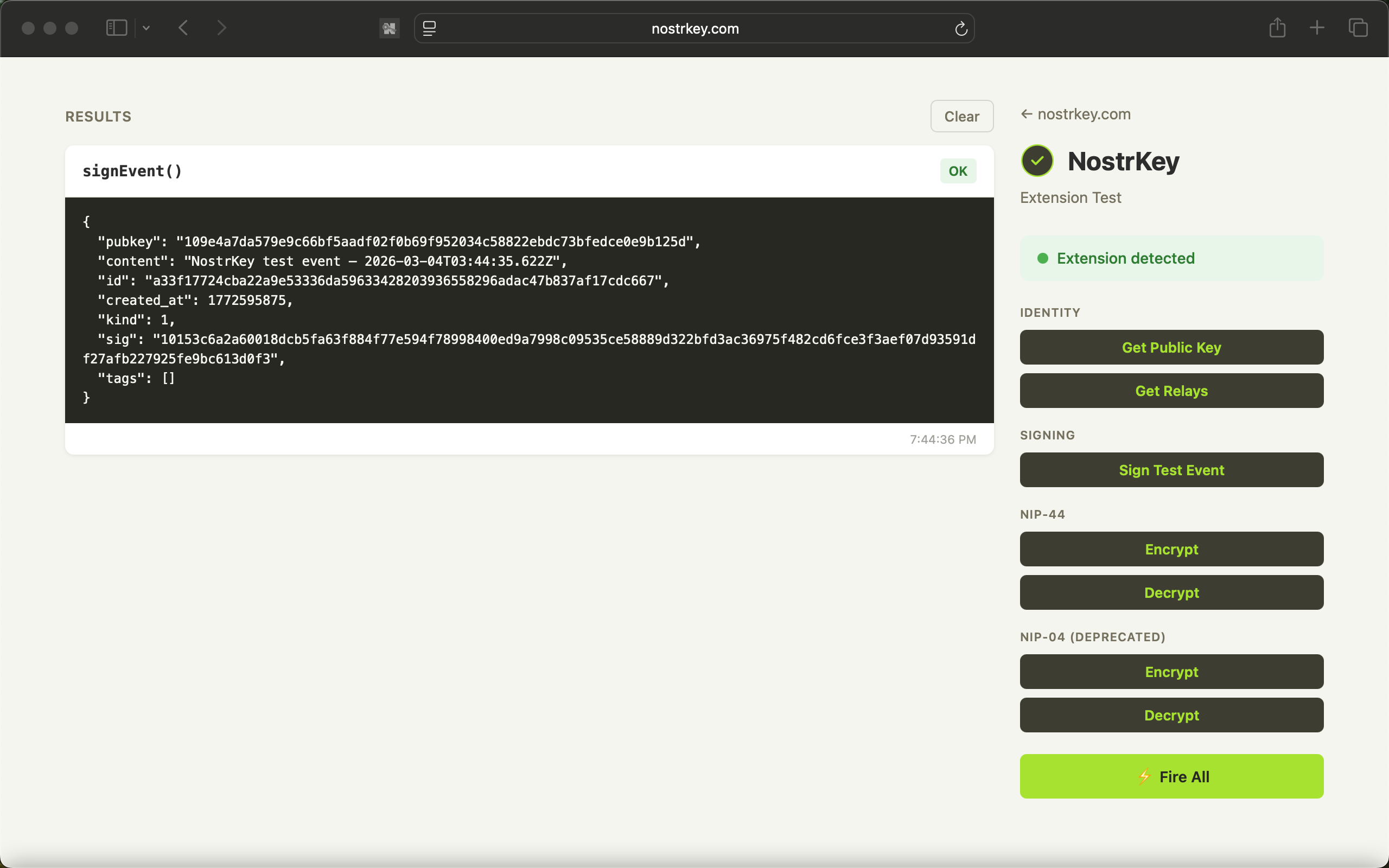Click the SIGNING section label

pos(1048,435)
